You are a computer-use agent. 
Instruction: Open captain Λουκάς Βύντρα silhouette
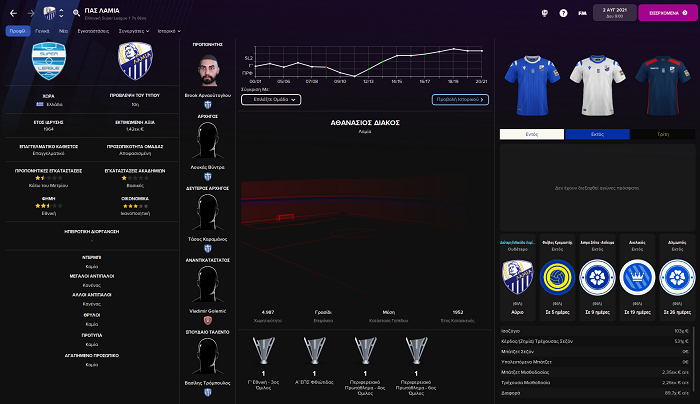208,140
